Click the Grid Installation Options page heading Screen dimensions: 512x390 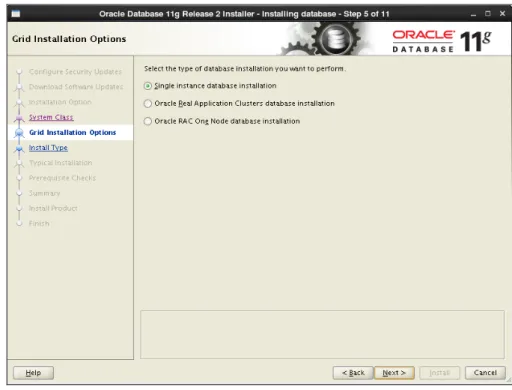coord(69,39)
